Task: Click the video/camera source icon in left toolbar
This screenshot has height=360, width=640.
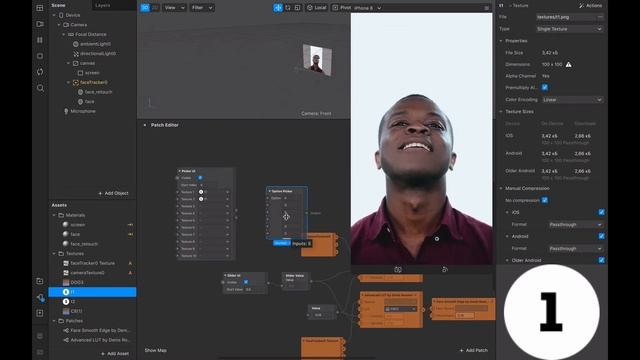Action: tap(40, 24)
